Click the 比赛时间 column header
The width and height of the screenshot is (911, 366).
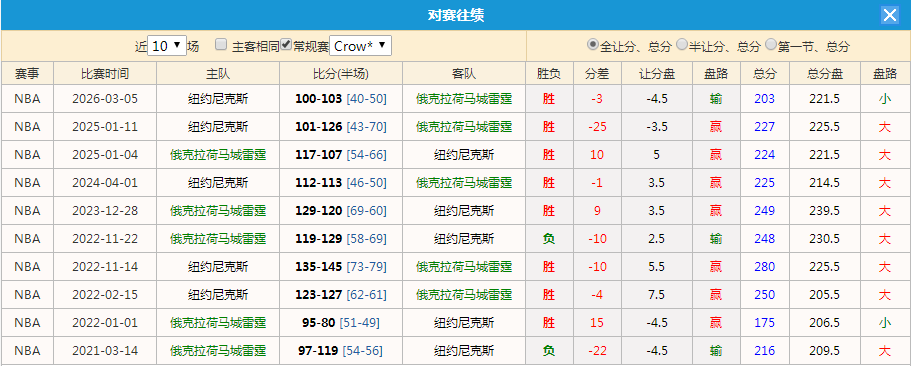(x=105, y=74)
